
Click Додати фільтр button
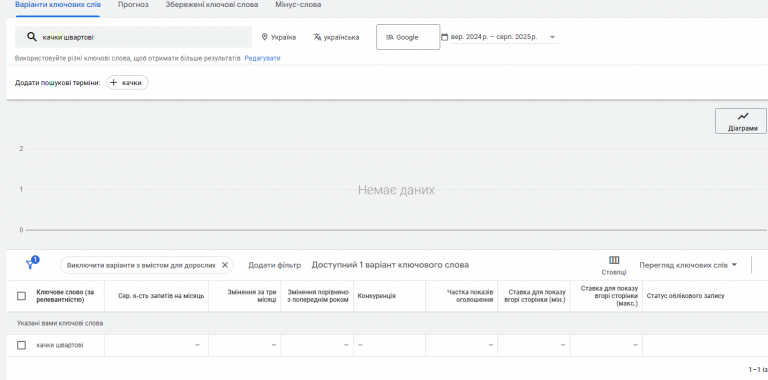click(274, 265)
